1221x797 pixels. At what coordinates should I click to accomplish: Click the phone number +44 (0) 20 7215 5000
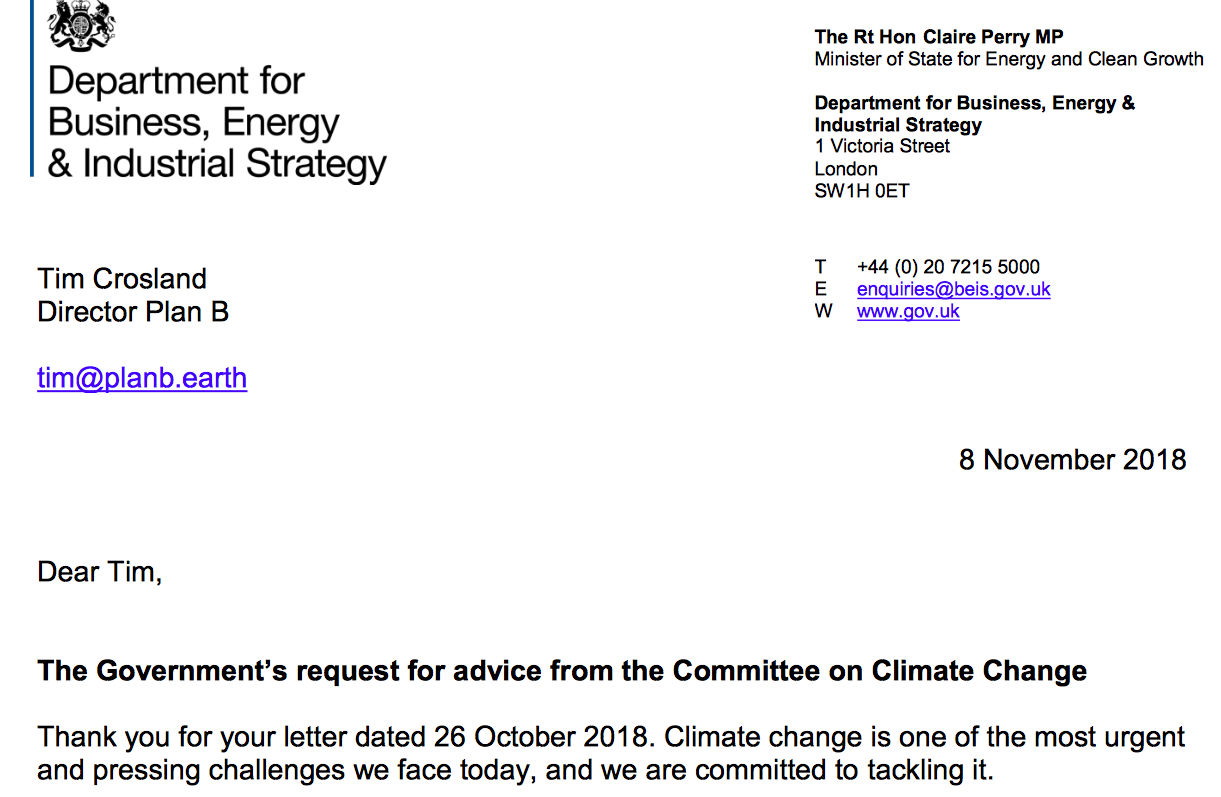(948, 267)
